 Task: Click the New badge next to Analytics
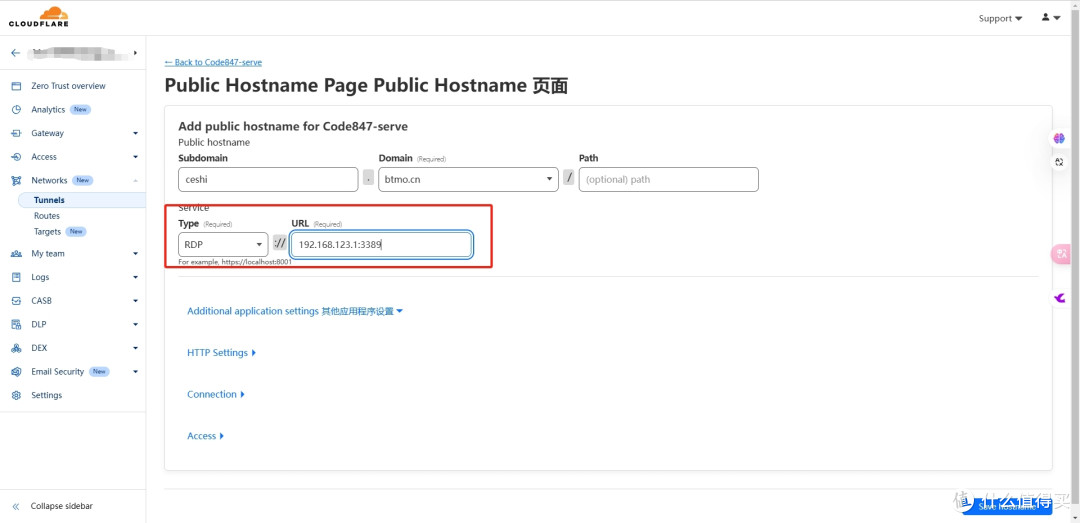coord(80,110)
